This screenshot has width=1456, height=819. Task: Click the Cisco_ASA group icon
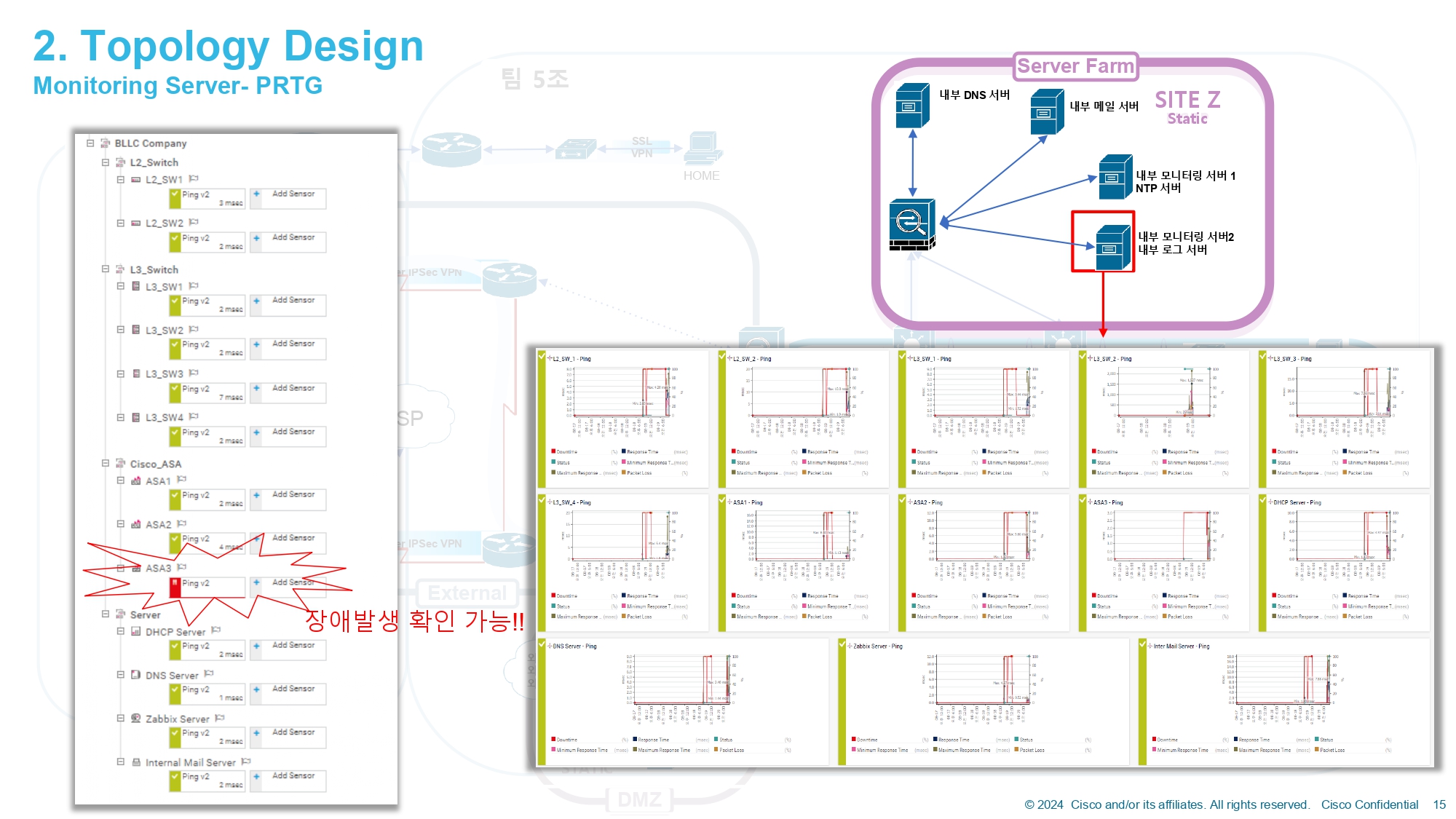[121, 464]
